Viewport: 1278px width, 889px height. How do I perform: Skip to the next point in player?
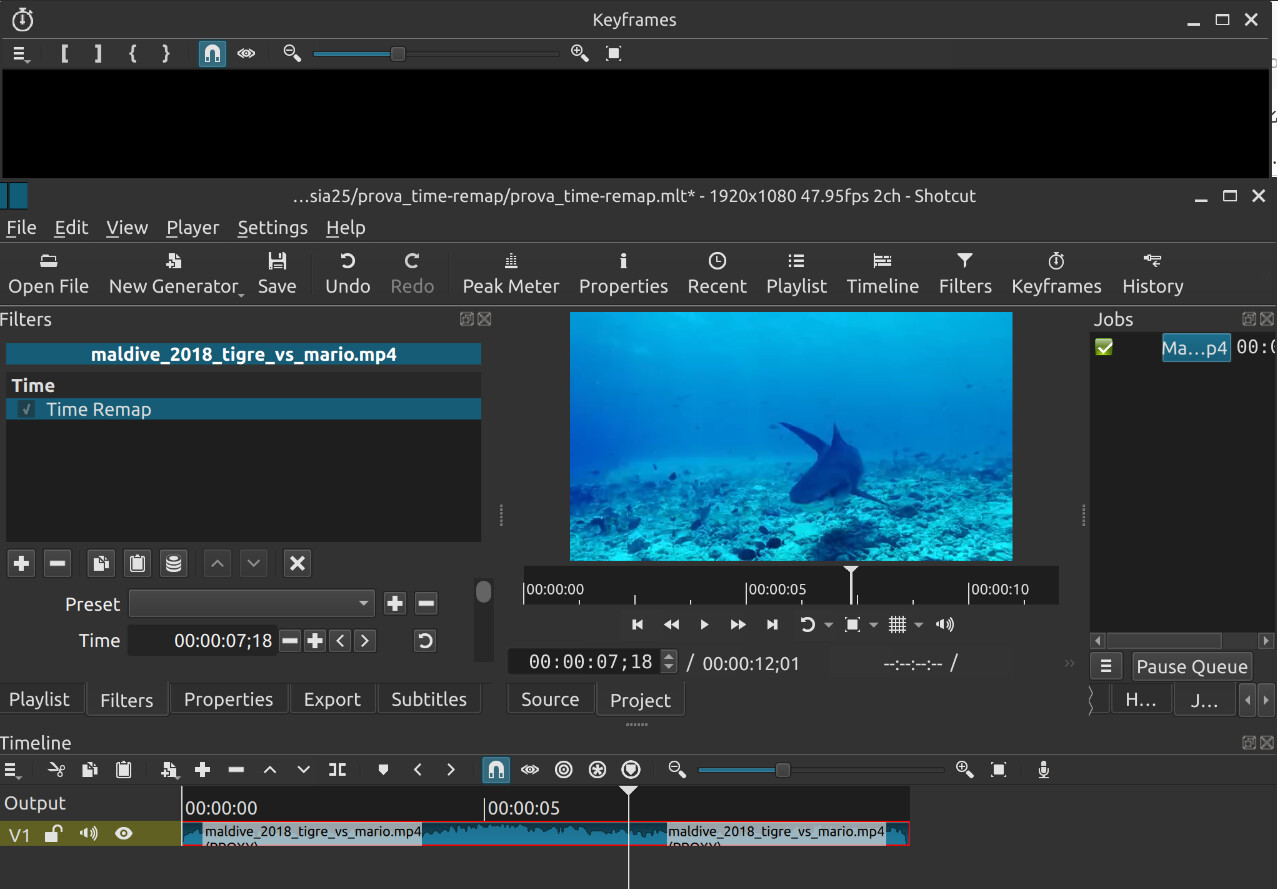point(772,625)
